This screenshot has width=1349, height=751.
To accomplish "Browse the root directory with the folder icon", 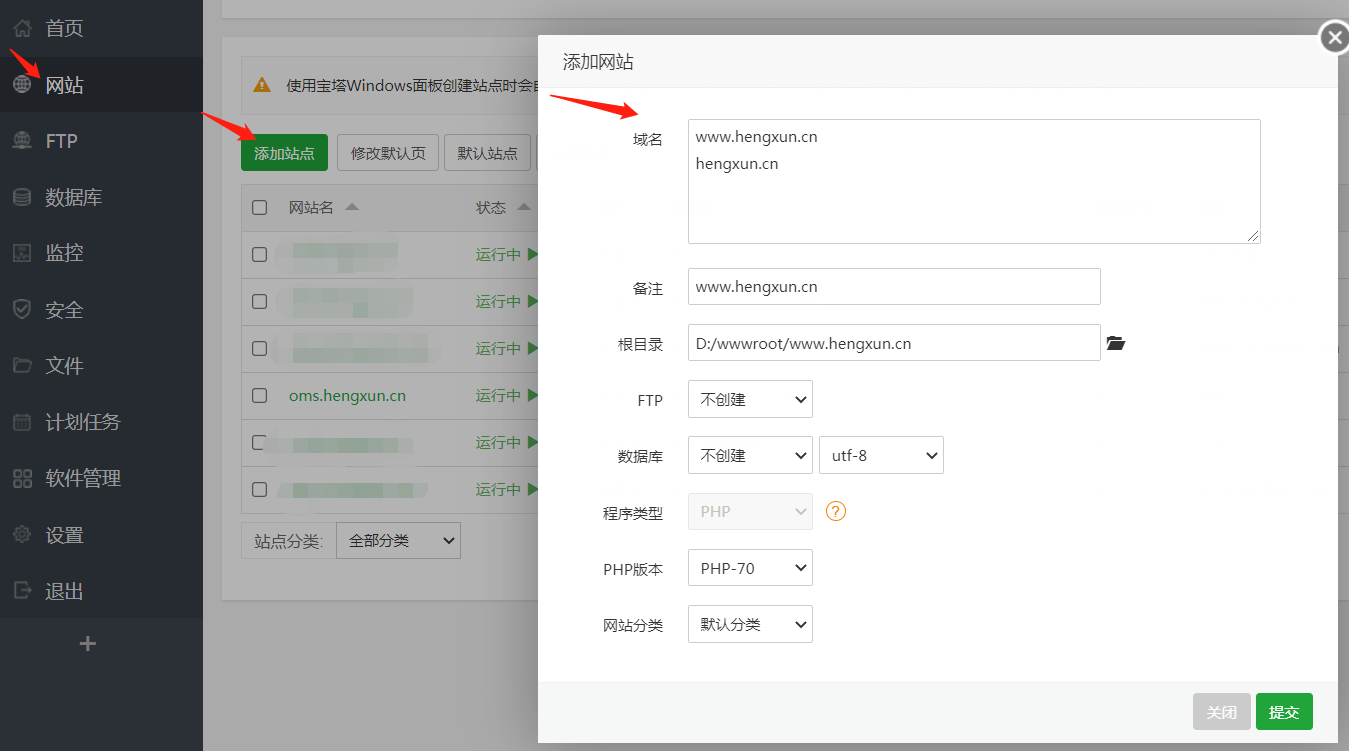I will [1115, 342].
